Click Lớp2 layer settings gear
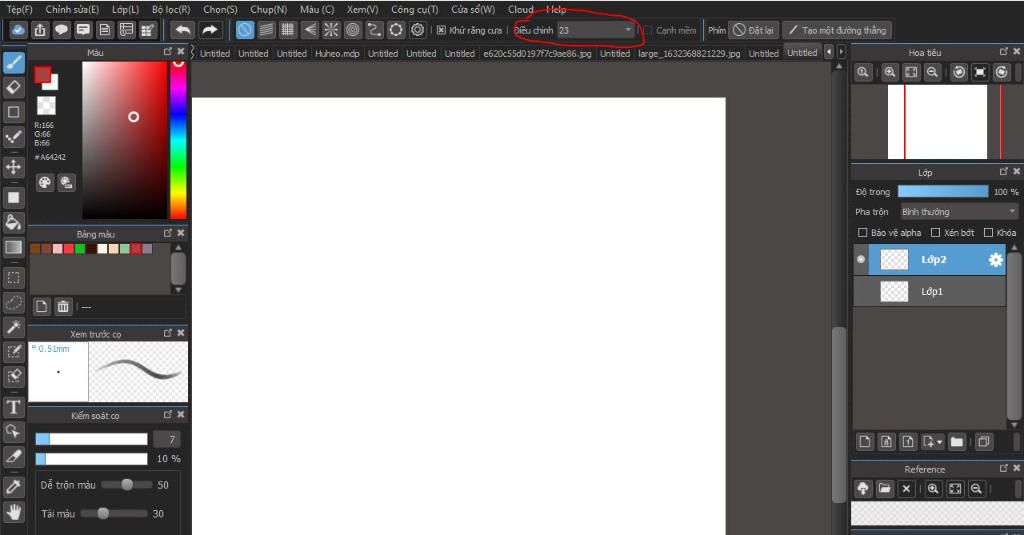Screen dimensions: 1024x535 [995, 260]
